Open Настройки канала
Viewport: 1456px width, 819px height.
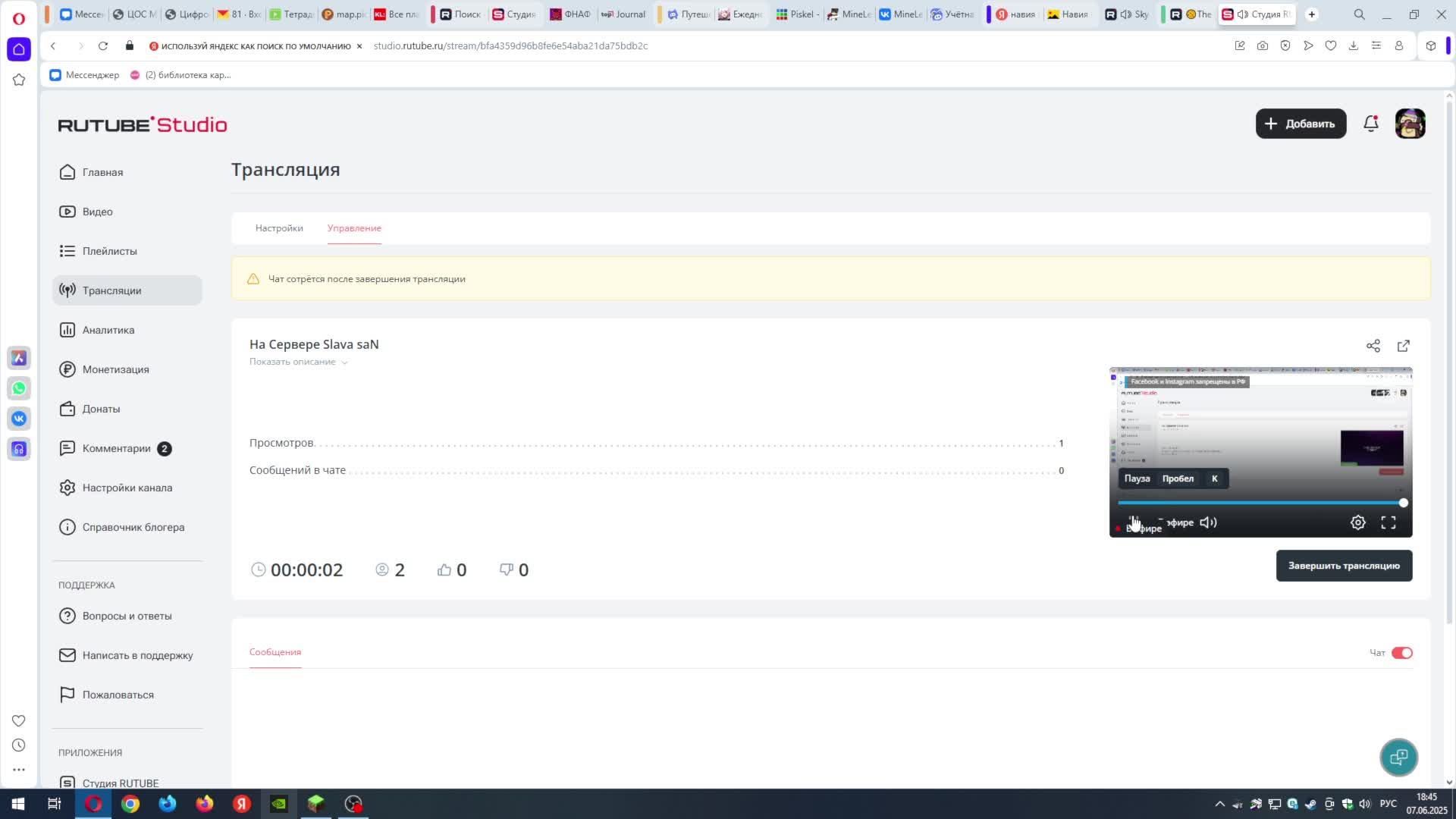pos(127,488)
